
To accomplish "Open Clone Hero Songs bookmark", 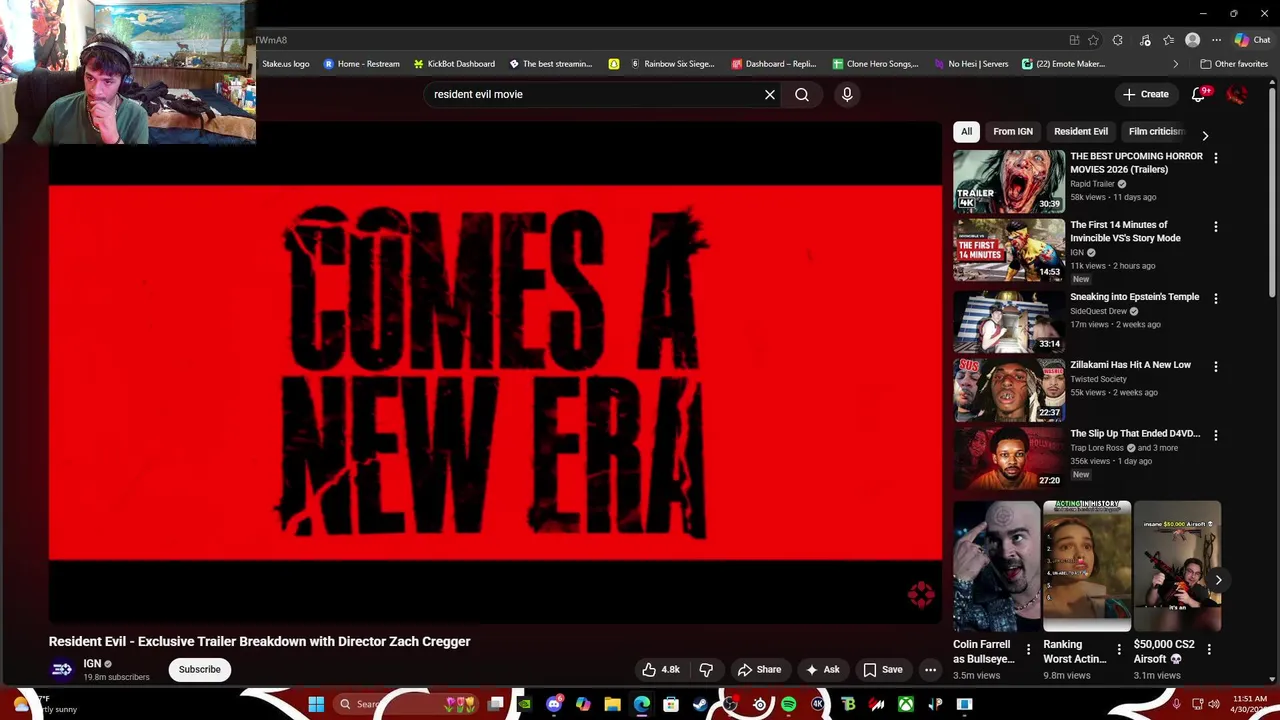I will (875, 64).
